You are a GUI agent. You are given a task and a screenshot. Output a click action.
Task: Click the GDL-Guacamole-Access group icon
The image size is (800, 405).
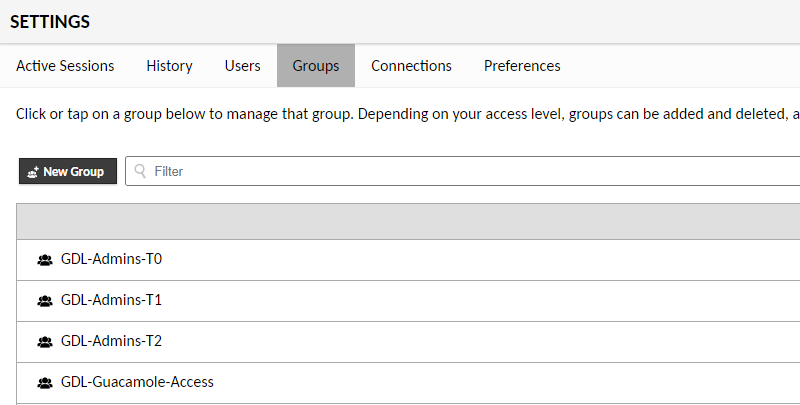pyautogui.click(x=44, y=383)
